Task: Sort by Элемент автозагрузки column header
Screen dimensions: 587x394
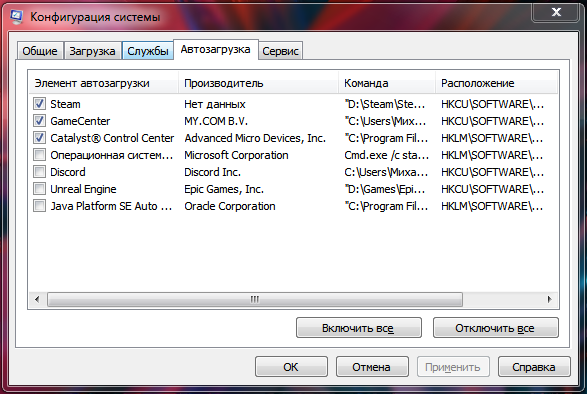Action: click(104, 83)
